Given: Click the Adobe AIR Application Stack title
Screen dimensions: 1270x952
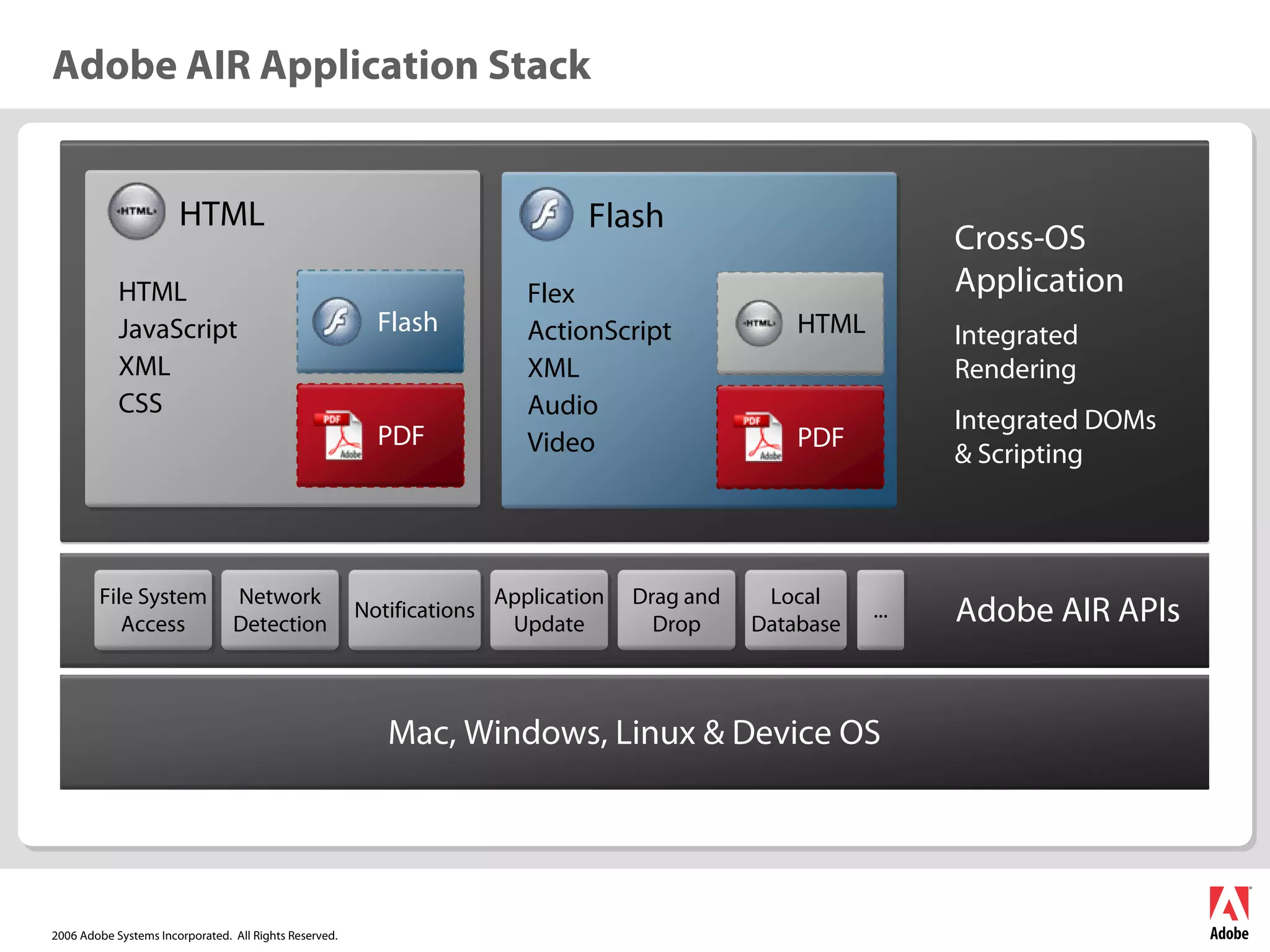Looking at the screenshot, I should click(322, 65).
